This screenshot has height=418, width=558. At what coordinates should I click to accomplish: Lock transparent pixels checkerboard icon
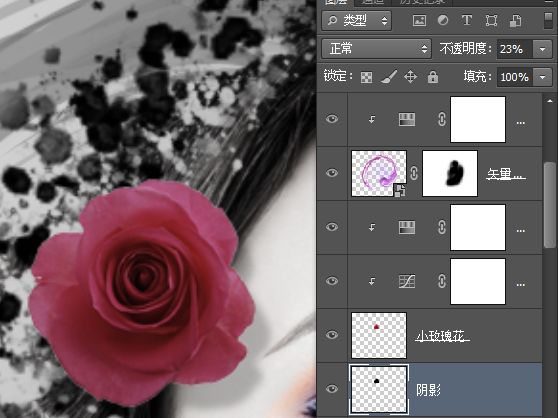(x=367, y=77)
